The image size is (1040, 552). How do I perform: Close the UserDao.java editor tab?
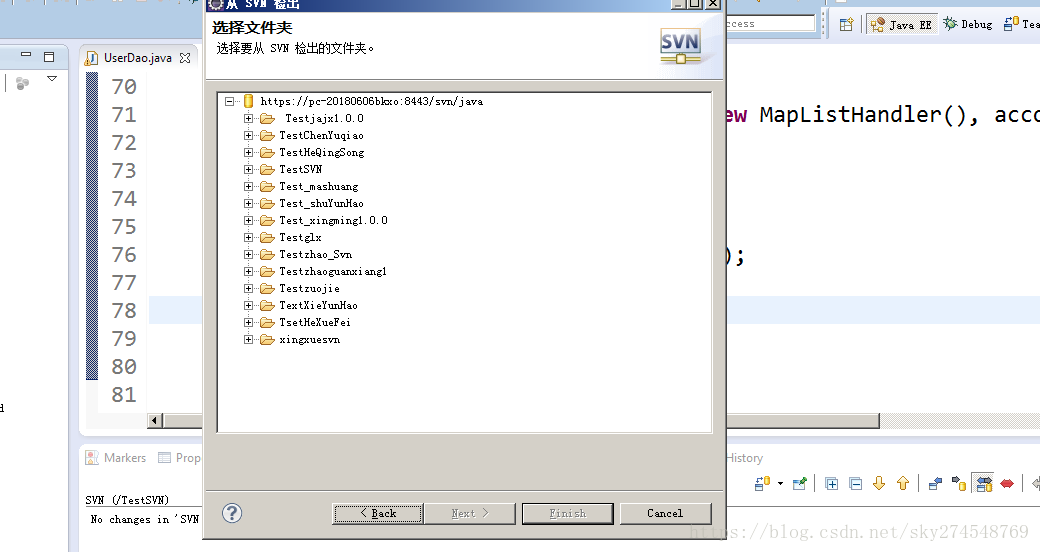click(x=185, y=58)
